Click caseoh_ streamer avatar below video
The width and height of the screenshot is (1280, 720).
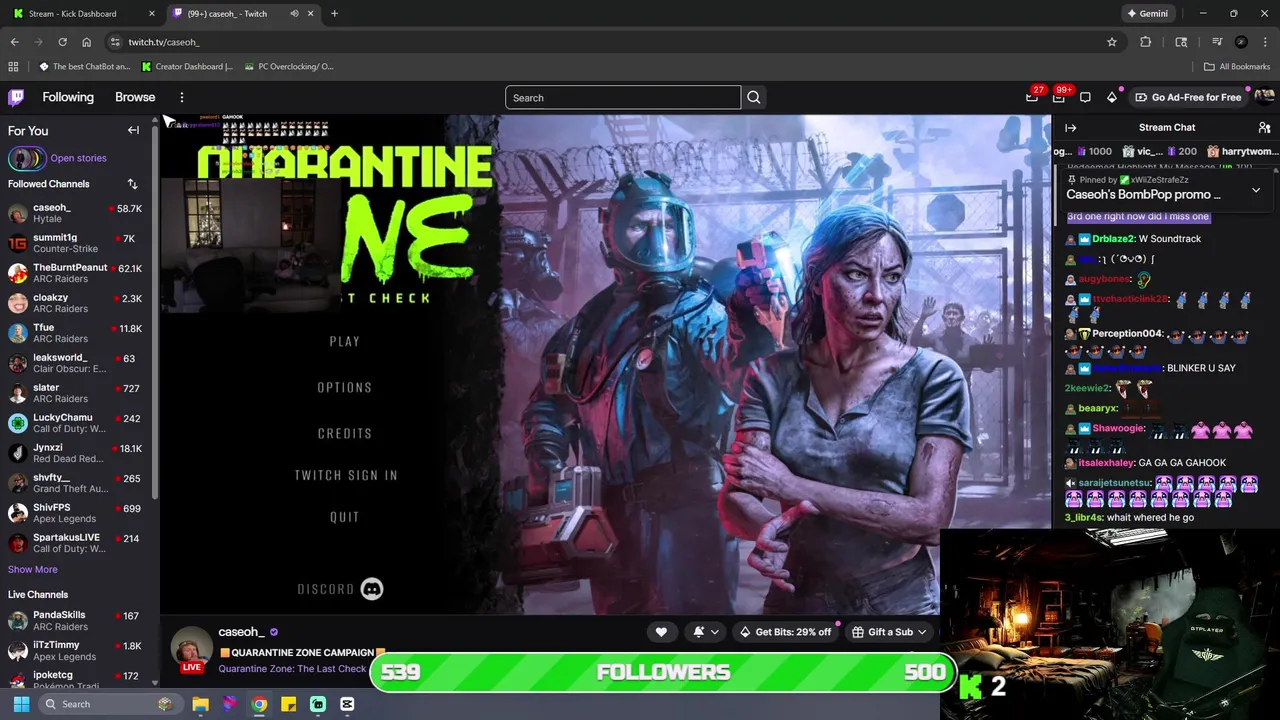(x=191, y=649)
